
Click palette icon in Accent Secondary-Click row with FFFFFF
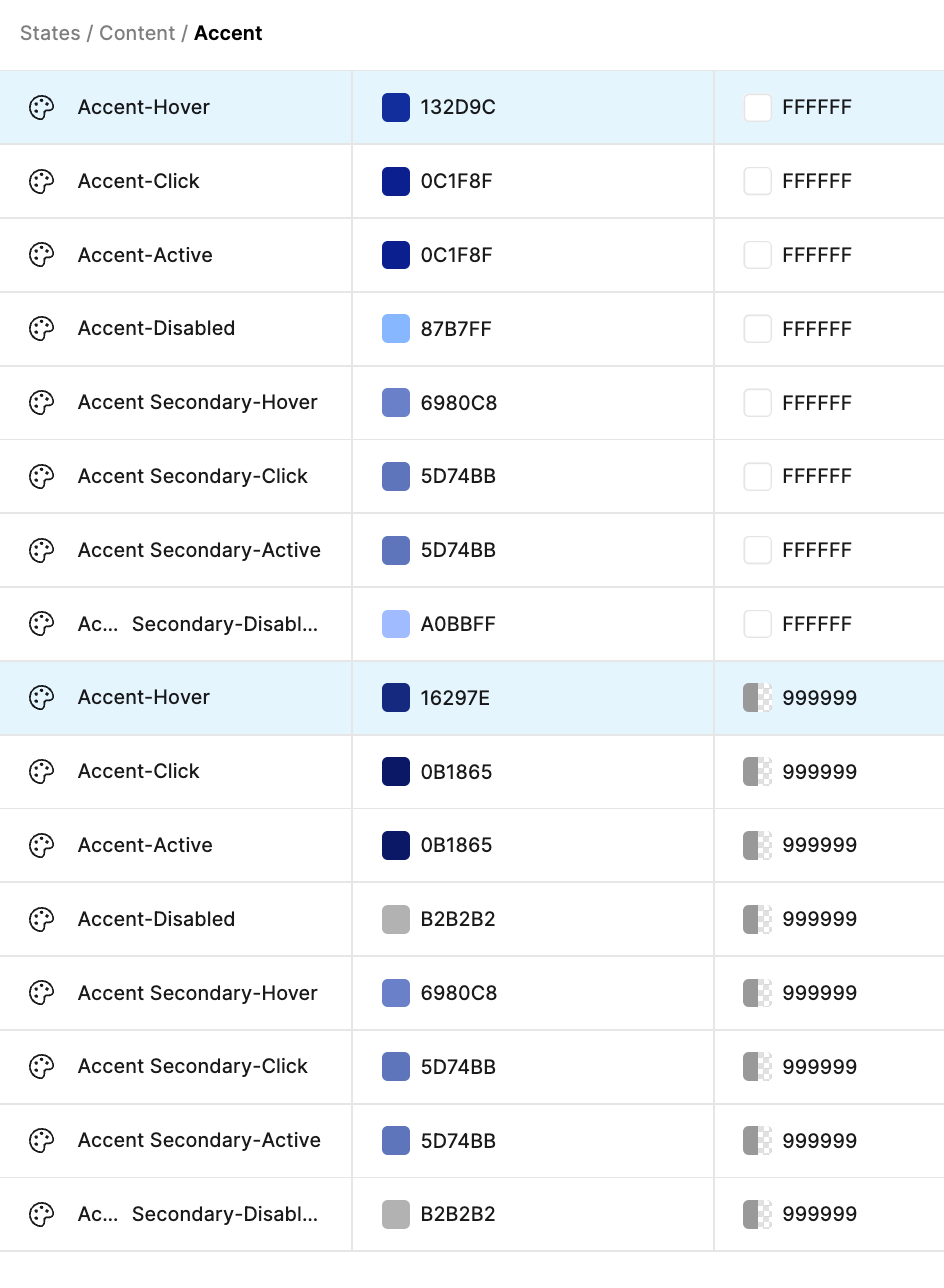coord(41,476)
